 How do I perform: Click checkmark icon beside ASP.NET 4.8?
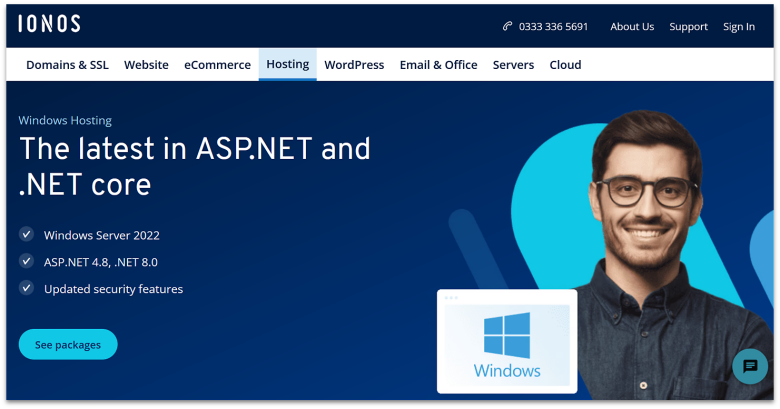(x=27, y=262)
